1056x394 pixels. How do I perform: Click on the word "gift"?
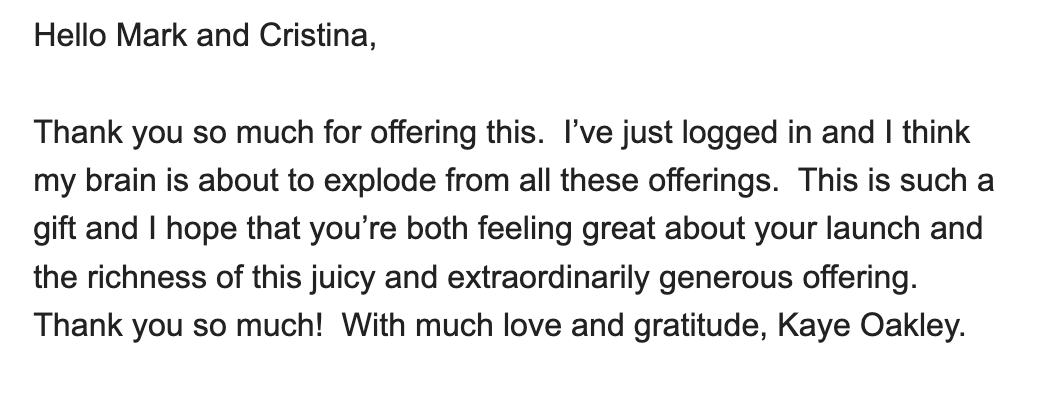click(x=55, y=230)
